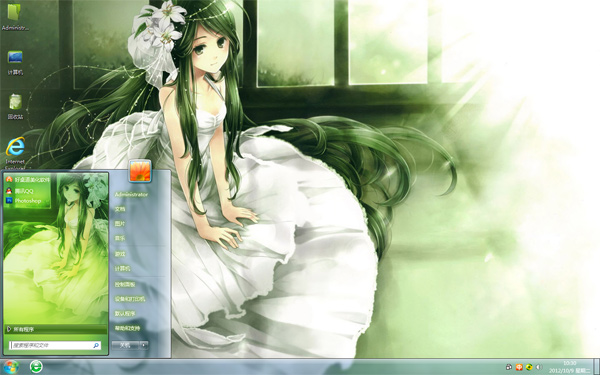Open shutdown options arrow beside 关机
This screenshot has height=375, width=600.
(x=144, y=345)
